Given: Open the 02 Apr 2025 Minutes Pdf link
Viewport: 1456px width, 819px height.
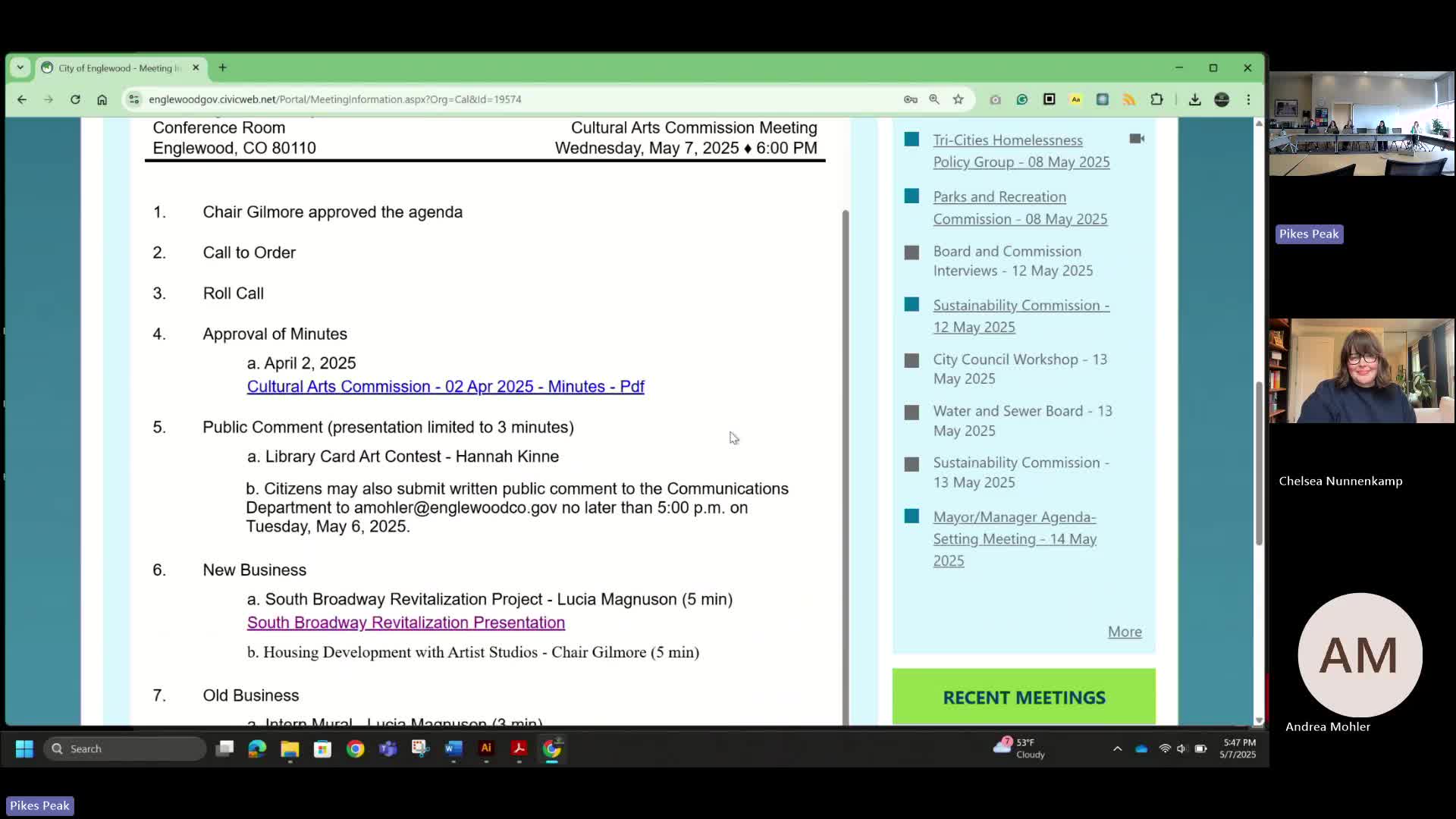Looking at the screenshot, I should (445, 387).
